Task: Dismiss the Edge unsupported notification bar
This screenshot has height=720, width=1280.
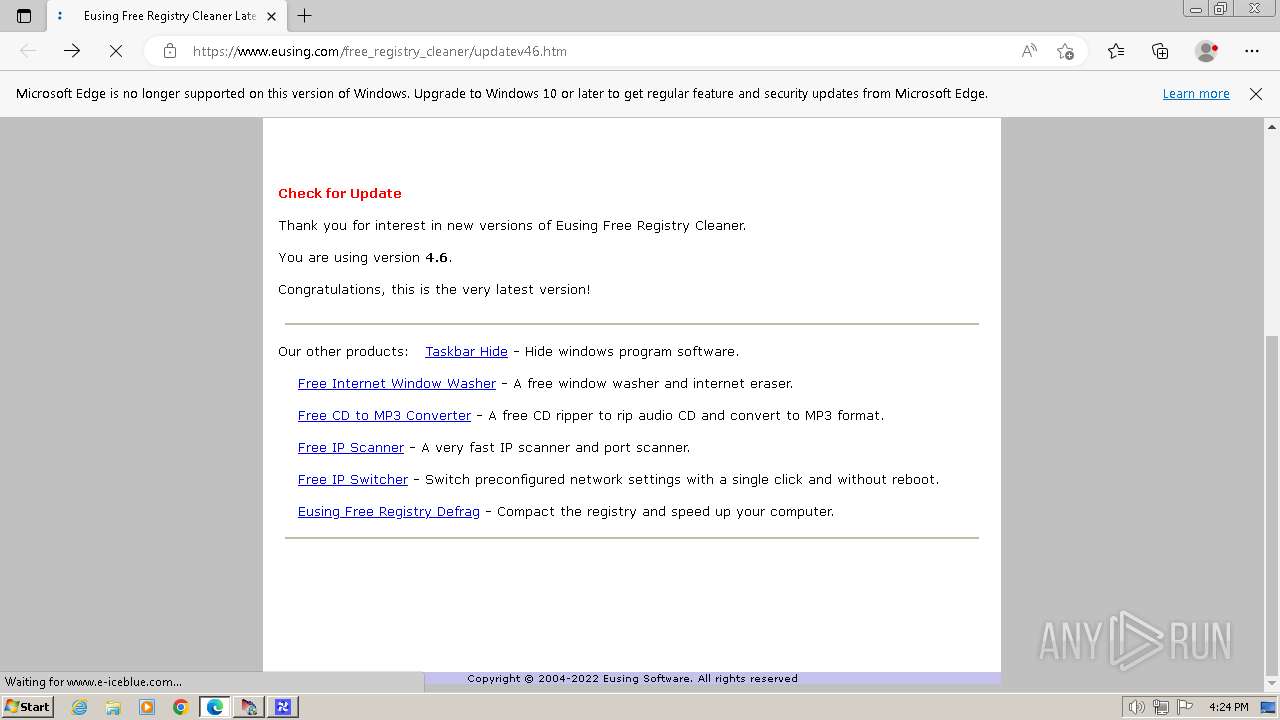Action: tap(1256, 94)
